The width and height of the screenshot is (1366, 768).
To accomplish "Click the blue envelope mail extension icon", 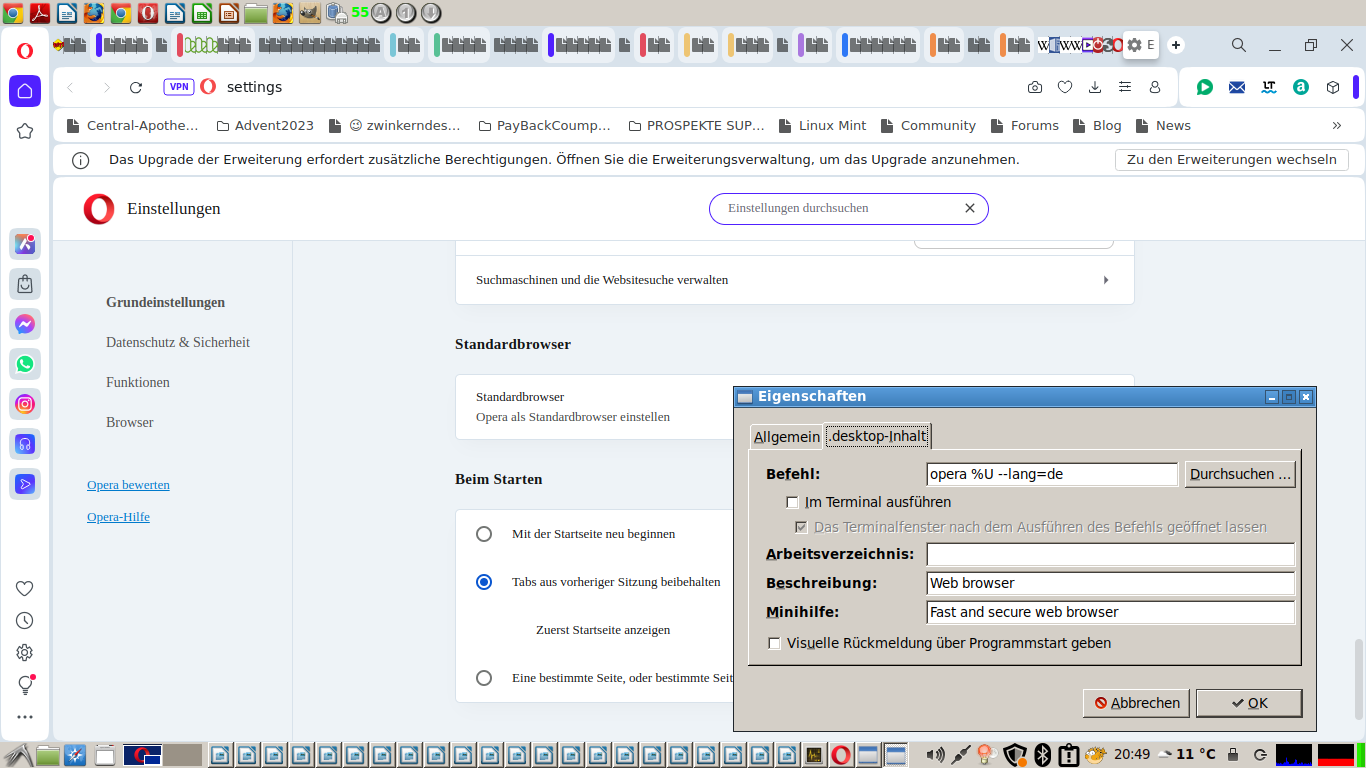I will pyautogui.click(x=1237, y=87).
